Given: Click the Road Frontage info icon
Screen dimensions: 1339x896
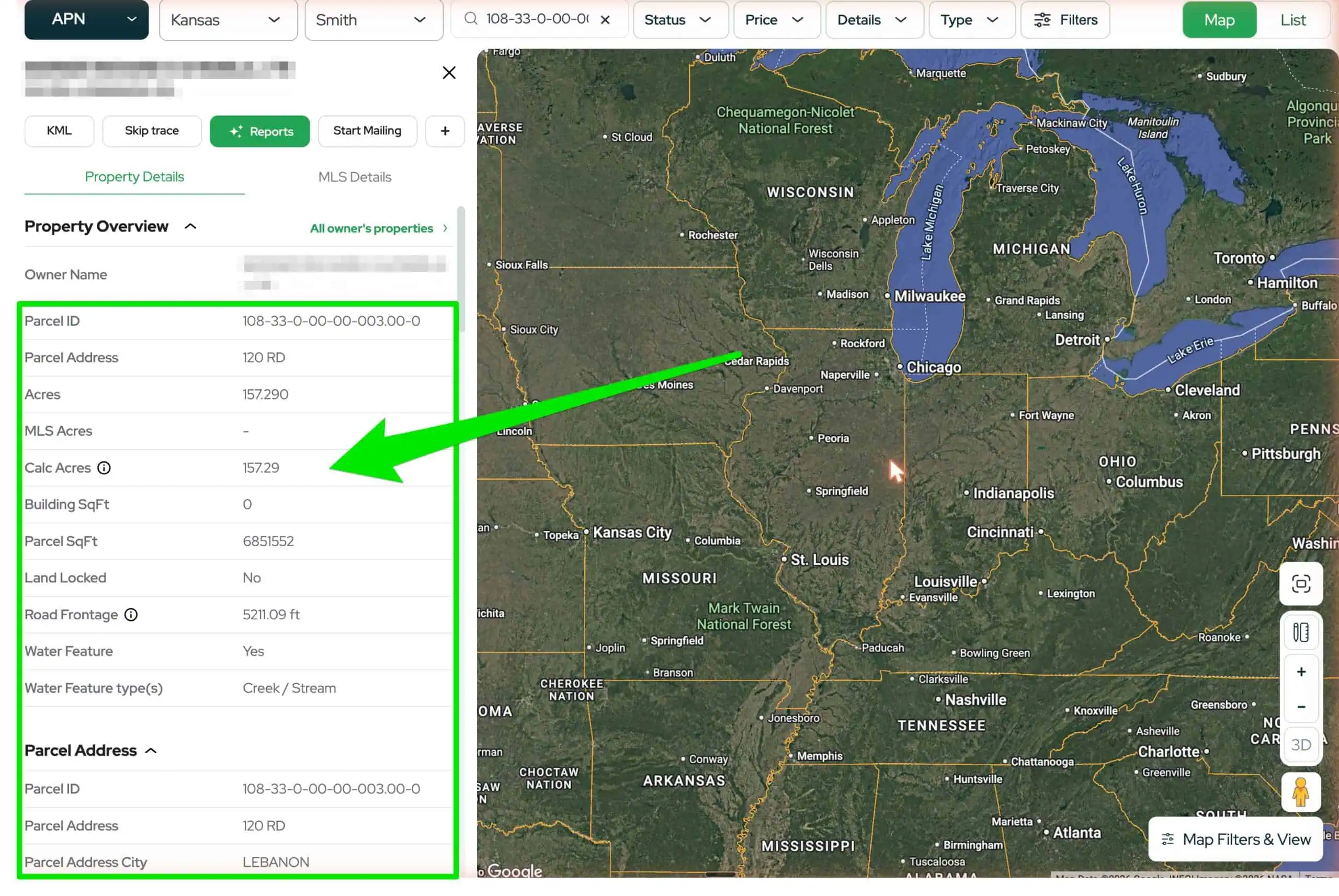Looking at the screenshot, I should pos(131,615).
